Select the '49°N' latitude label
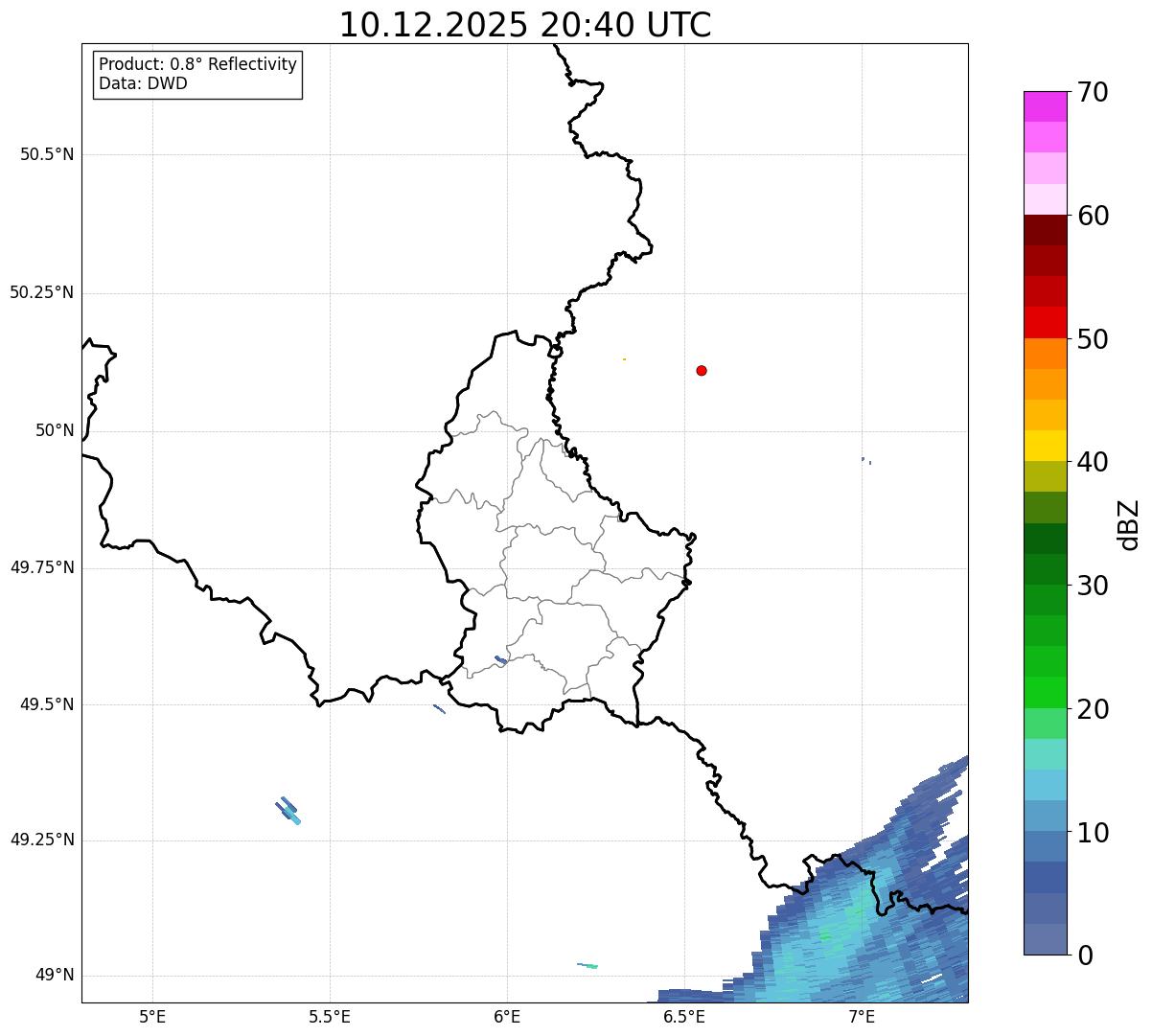Screen dimensions: 1152x1036 pos(55,976)
